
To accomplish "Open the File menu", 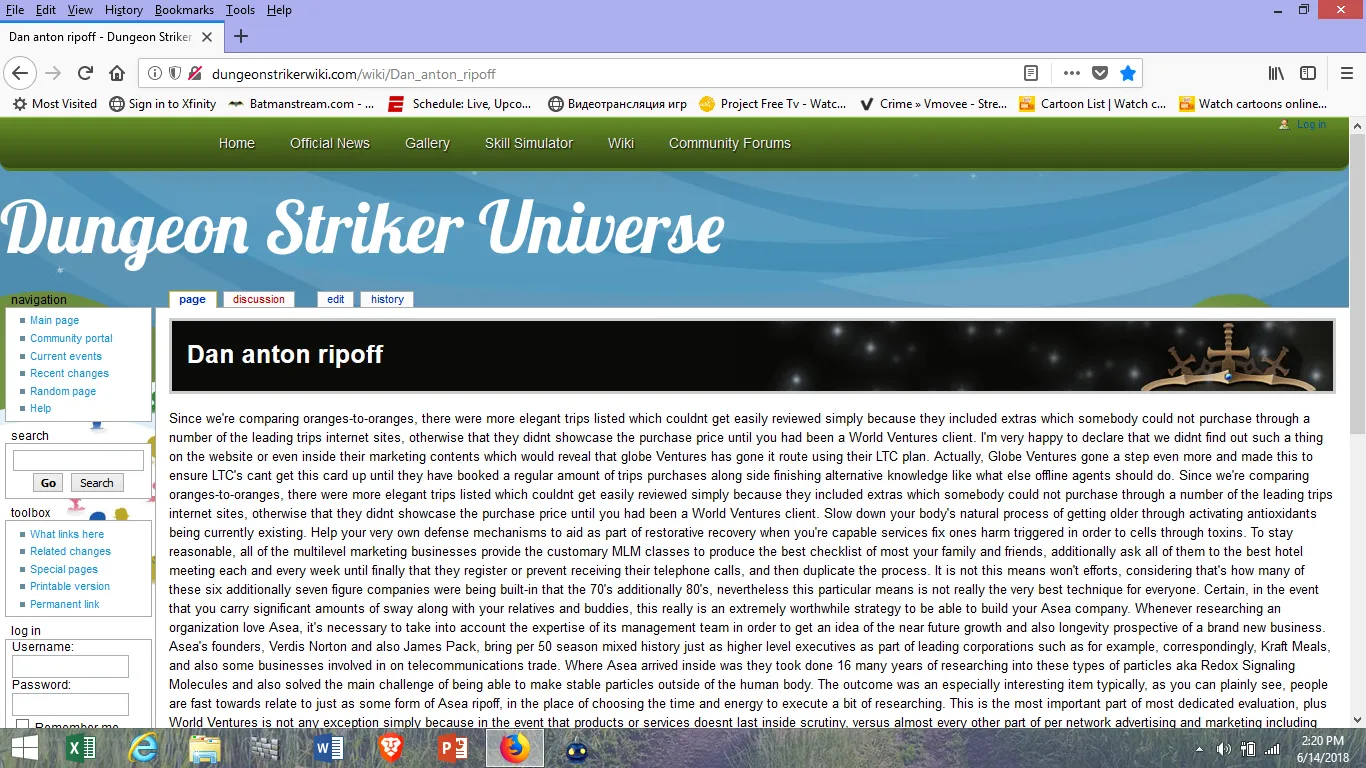I will [x=15, y=10].
